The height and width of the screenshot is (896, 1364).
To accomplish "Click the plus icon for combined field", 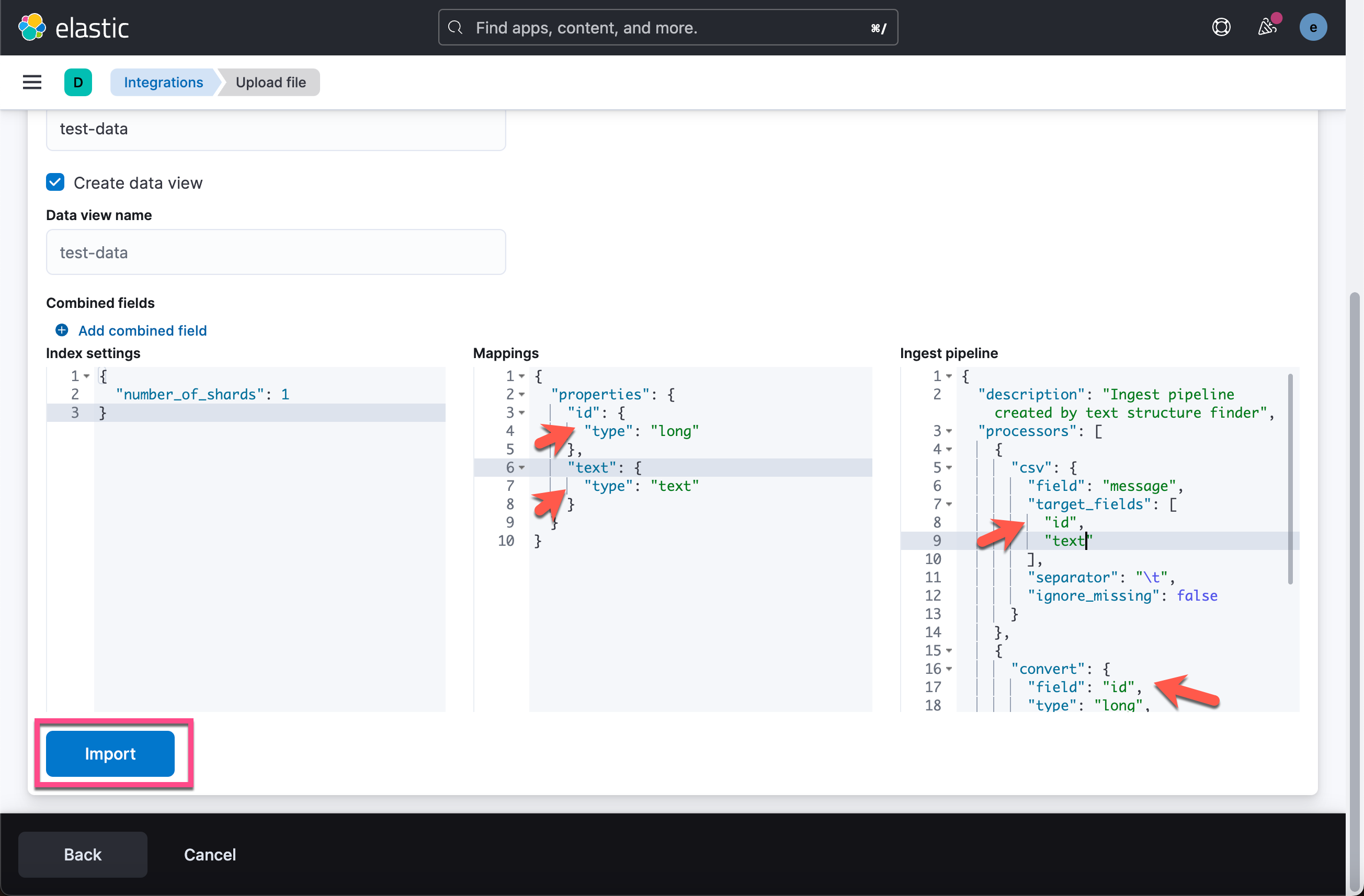I will [x=62, y=330].
